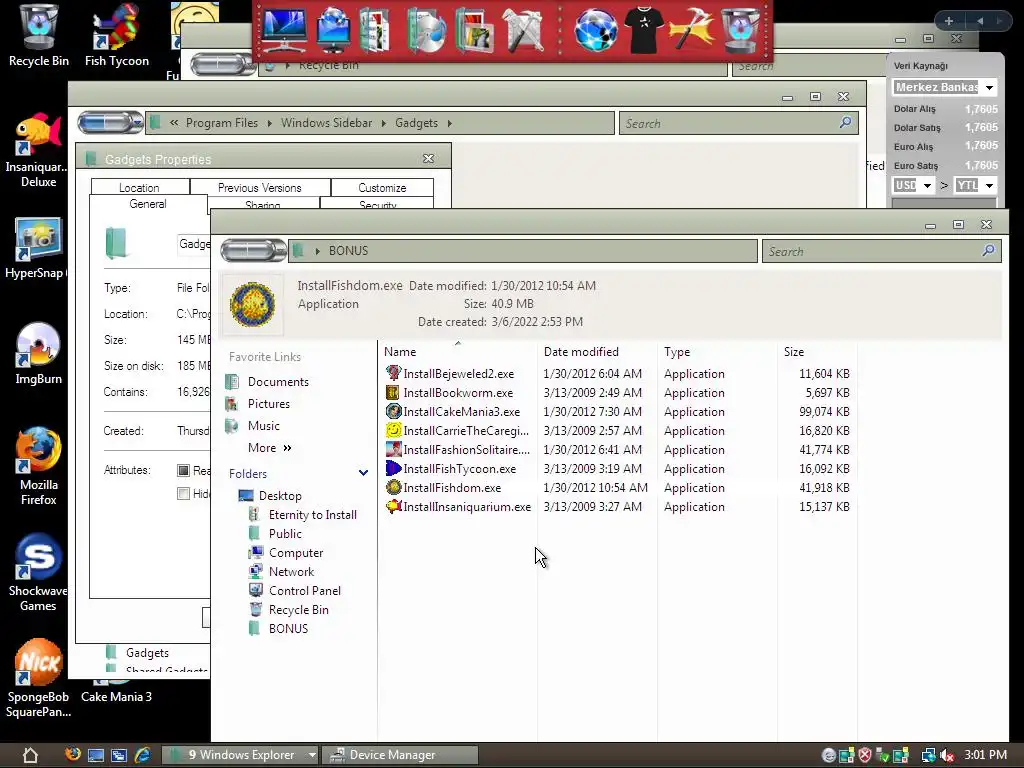Viewport: 1024px width, 768px height.
Task: Switch to General tab
Action: (148, 204)
